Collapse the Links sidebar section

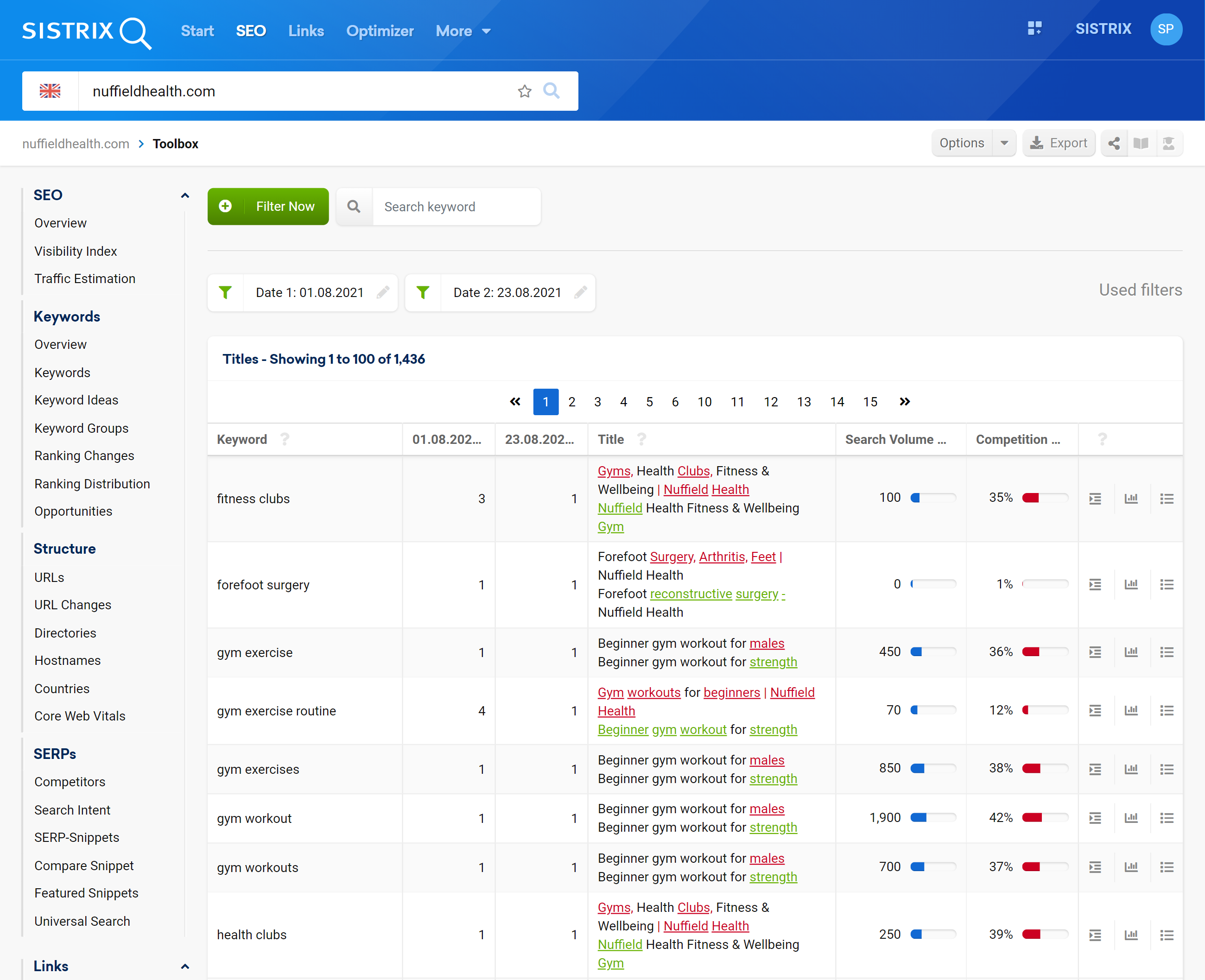click(x=184, y=967)
